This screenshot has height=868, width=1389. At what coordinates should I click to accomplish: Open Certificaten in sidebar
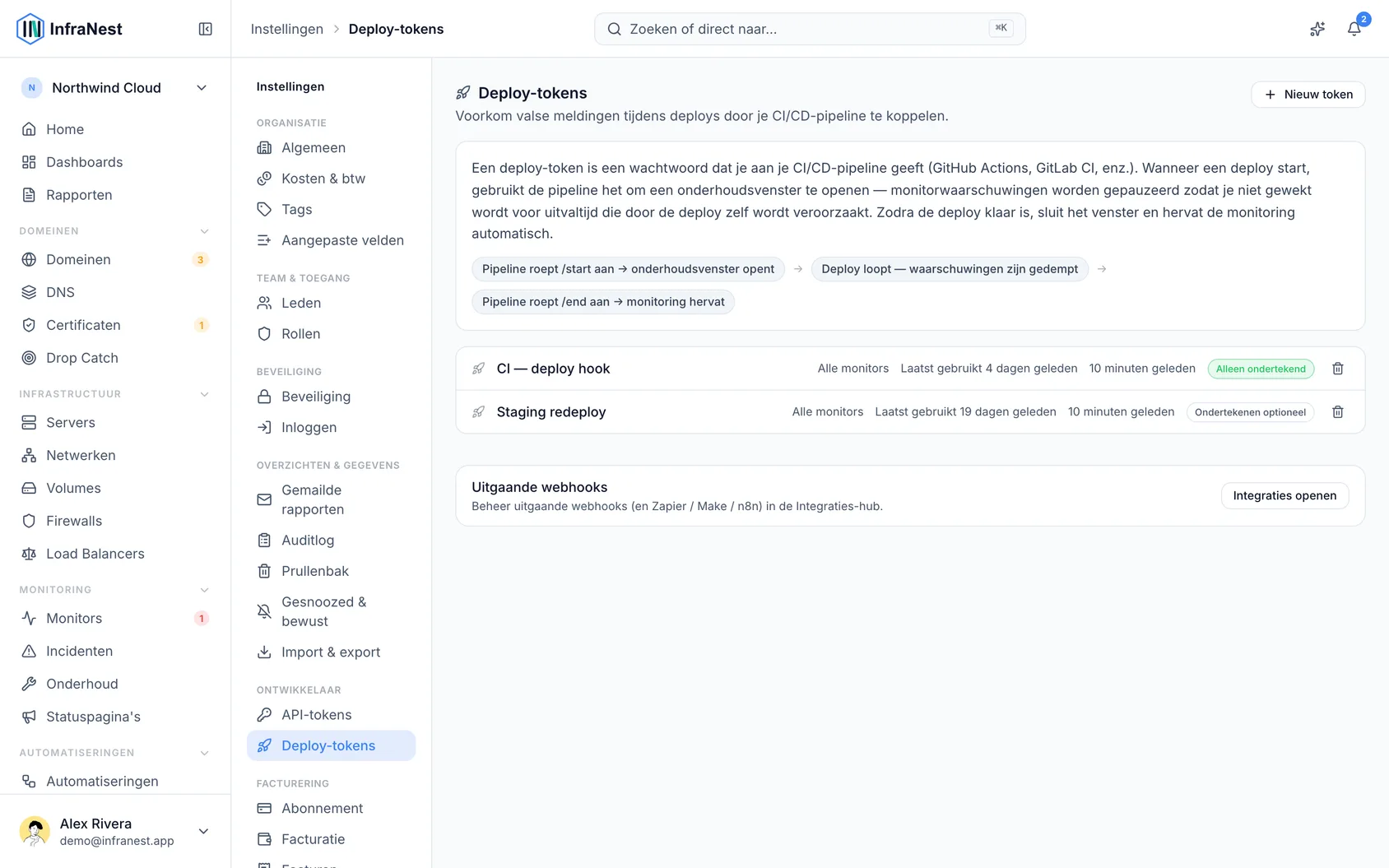pyautogui.click(x=115, y=325)
